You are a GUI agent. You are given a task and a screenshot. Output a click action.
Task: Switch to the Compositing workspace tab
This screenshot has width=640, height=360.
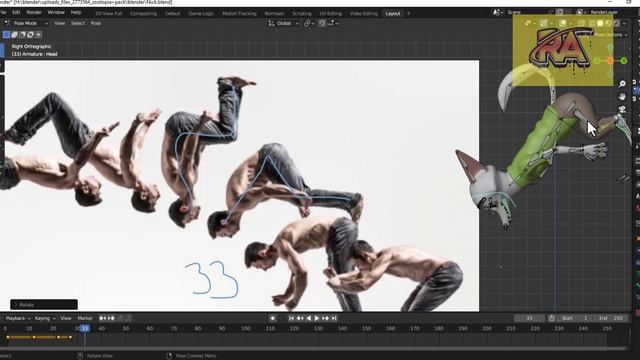click(143, 13)
